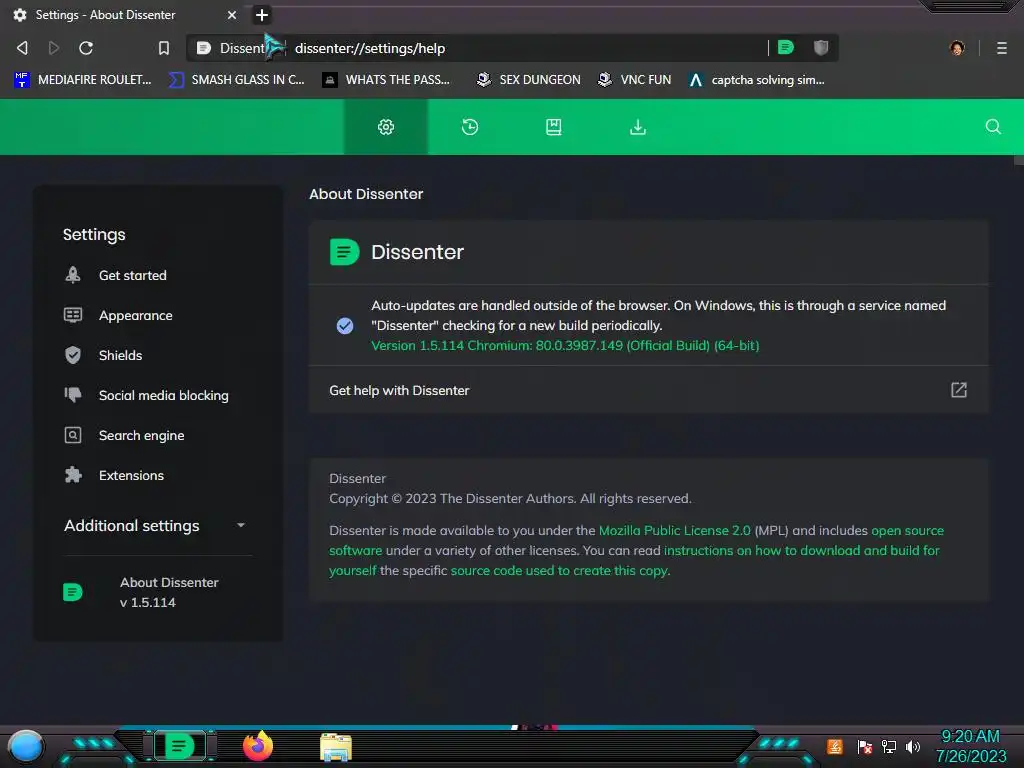Open the VNC FUN bookmark

(635, 80)
